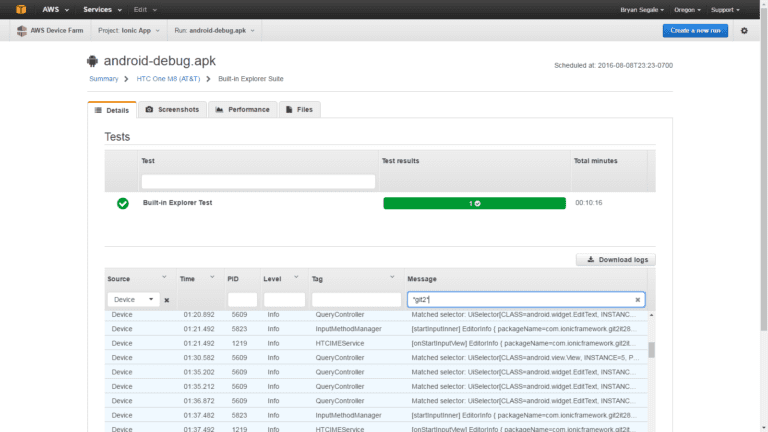Image resolution: width=768 pixels, height=432 pixels.
Task: Click the Test results column header
Action: point(400,161)
